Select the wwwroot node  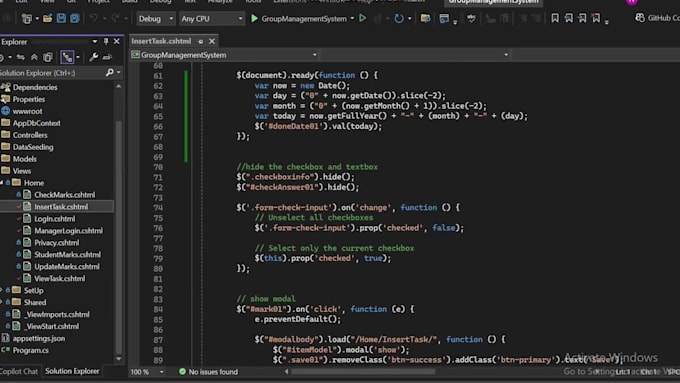pyautogui.click(x=27, y=111)
